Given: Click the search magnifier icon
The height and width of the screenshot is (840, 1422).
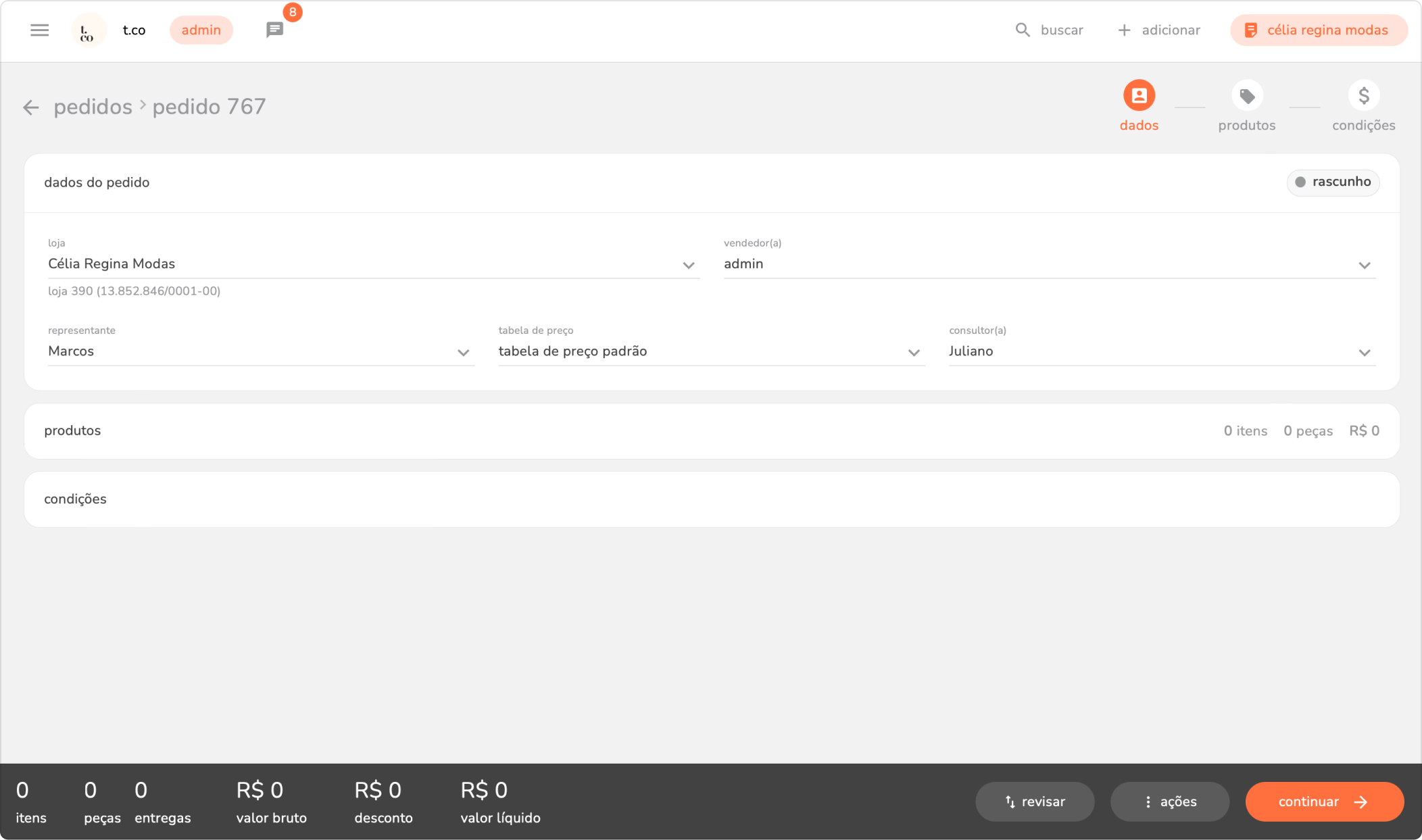Looking at the screenshot, I should [x=1023, y=30].
